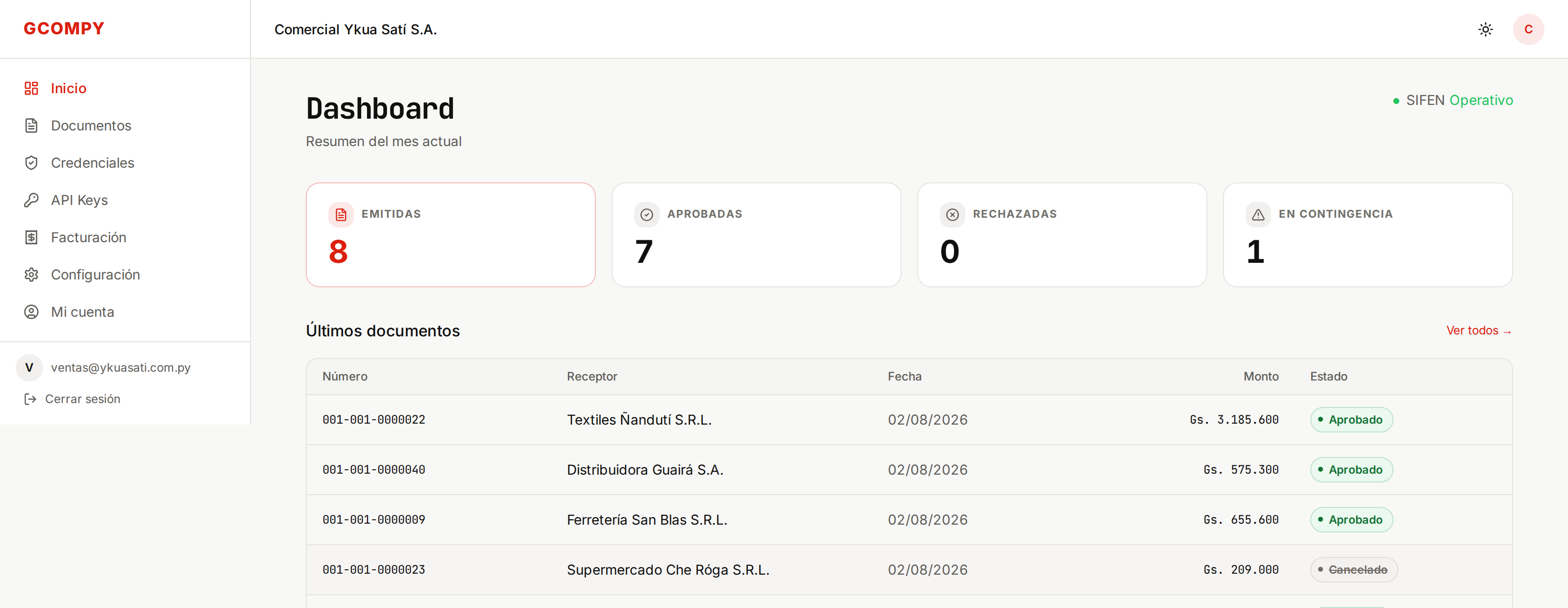Click the date in the Supermercado Che Róga row
The width and height of the screenshot is (1568, 608).
(x=927, y=569)
